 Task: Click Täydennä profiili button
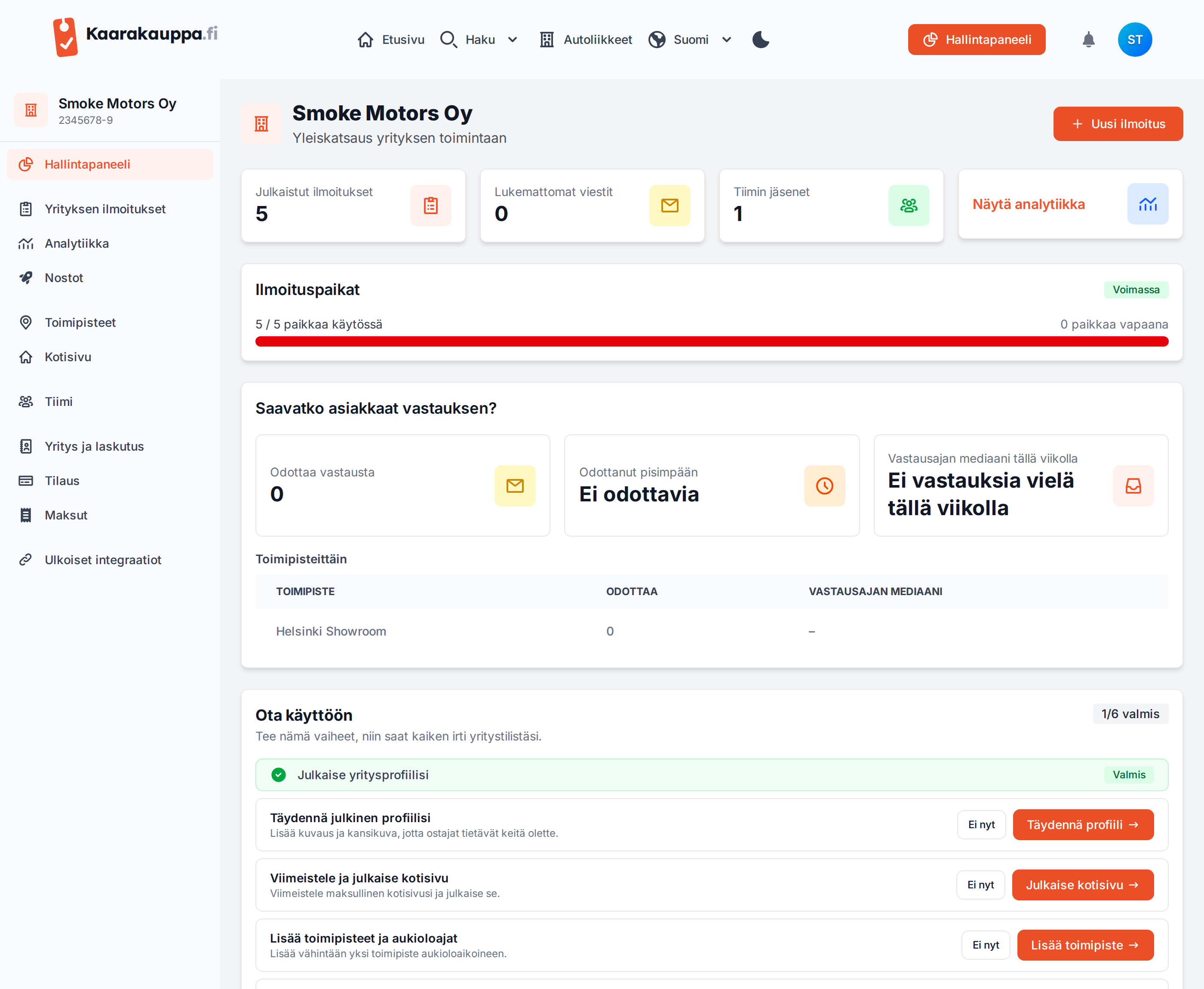click(1083, 824)
